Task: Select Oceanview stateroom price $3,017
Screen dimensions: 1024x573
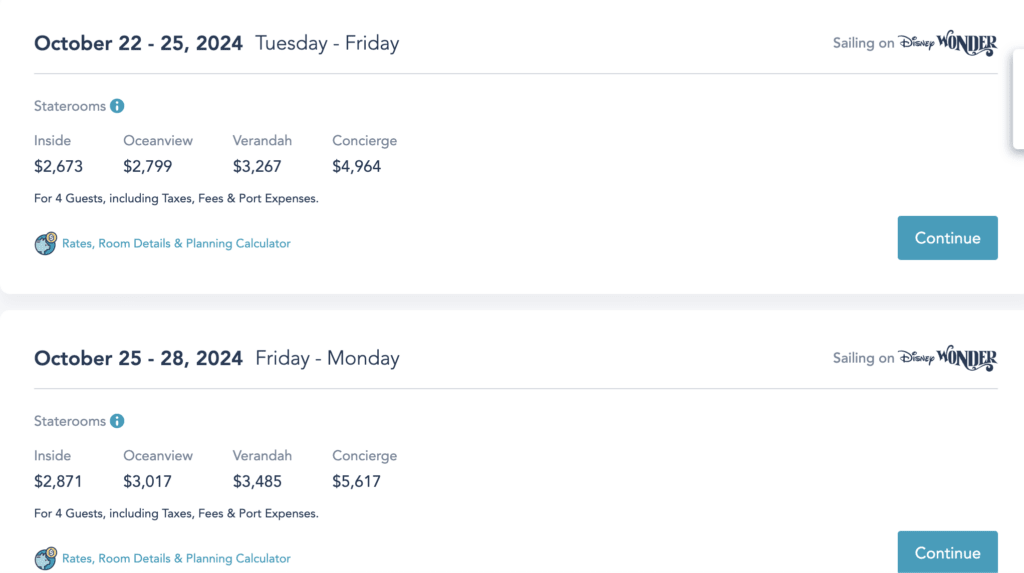Action: click(x=149, y=481)
